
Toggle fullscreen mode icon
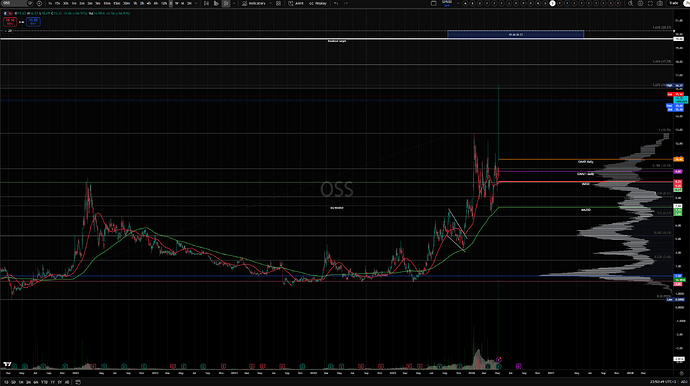coord(650,3)
